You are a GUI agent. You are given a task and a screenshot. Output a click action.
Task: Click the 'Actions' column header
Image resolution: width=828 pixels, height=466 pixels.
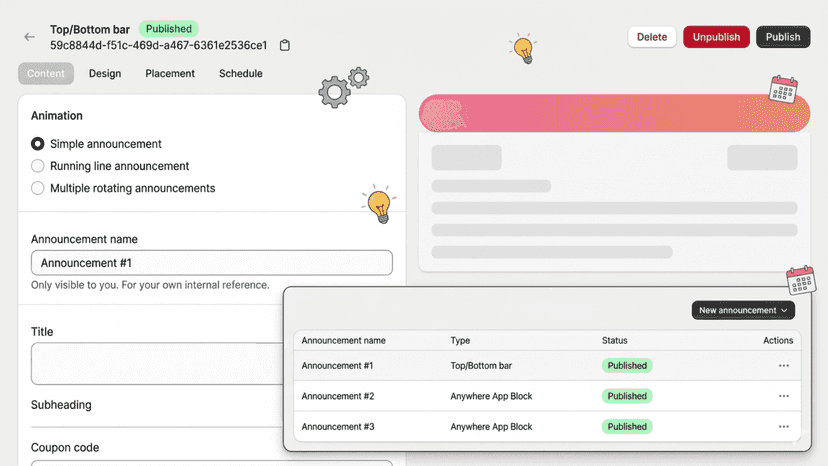[x=778, y=341]
